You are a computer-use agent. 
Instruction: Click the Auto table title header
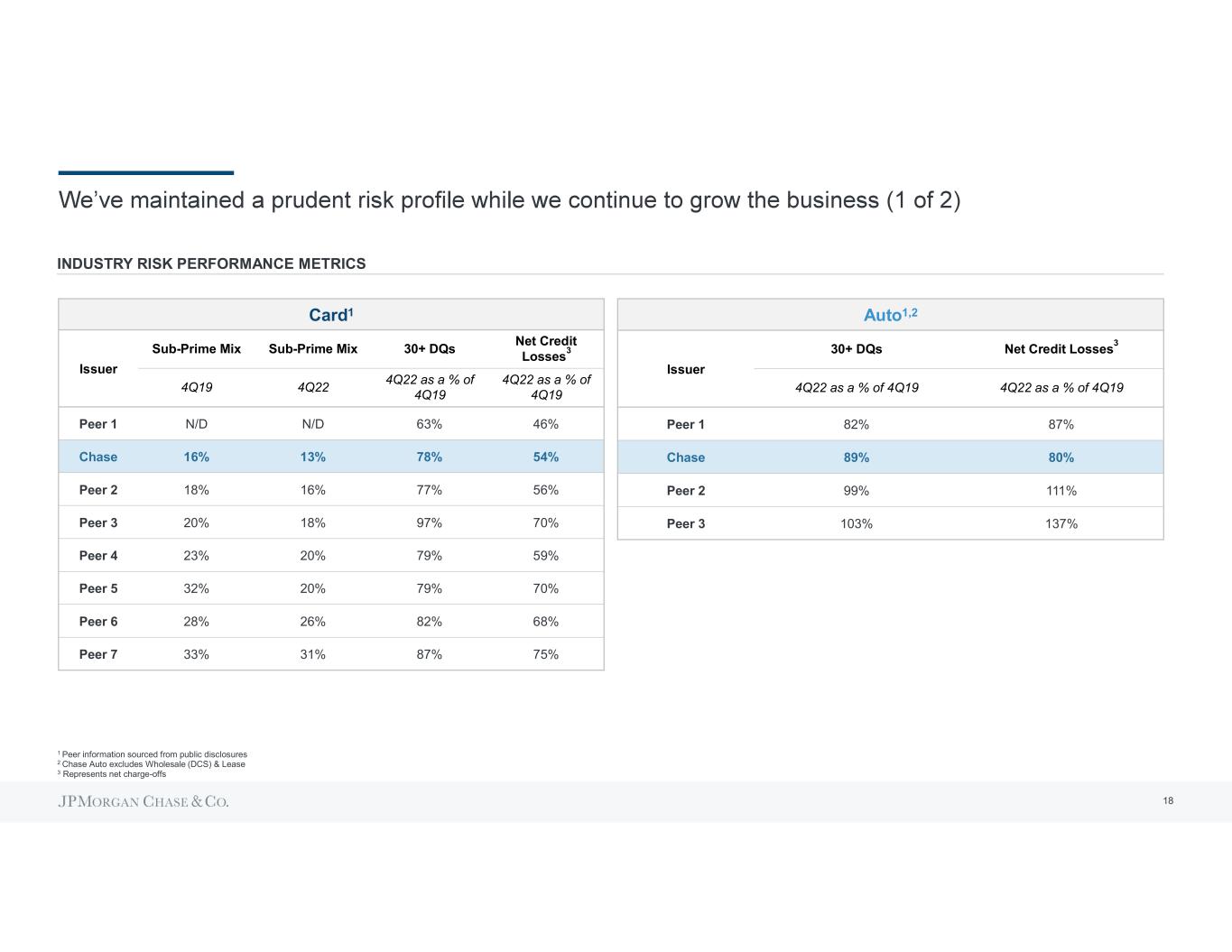coord(890,314)
